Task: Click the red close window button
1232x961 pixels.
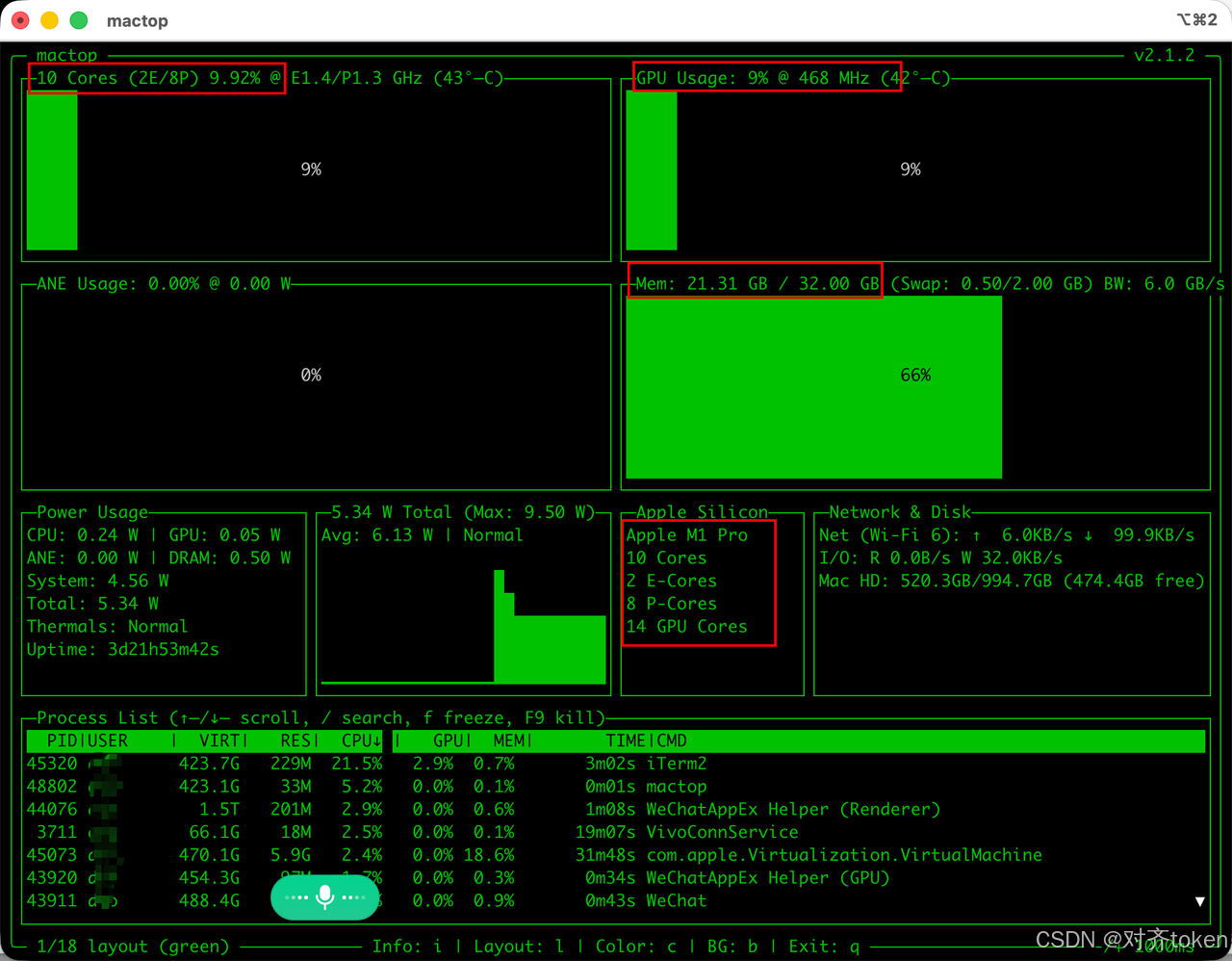Action: (x=20, y=20)
